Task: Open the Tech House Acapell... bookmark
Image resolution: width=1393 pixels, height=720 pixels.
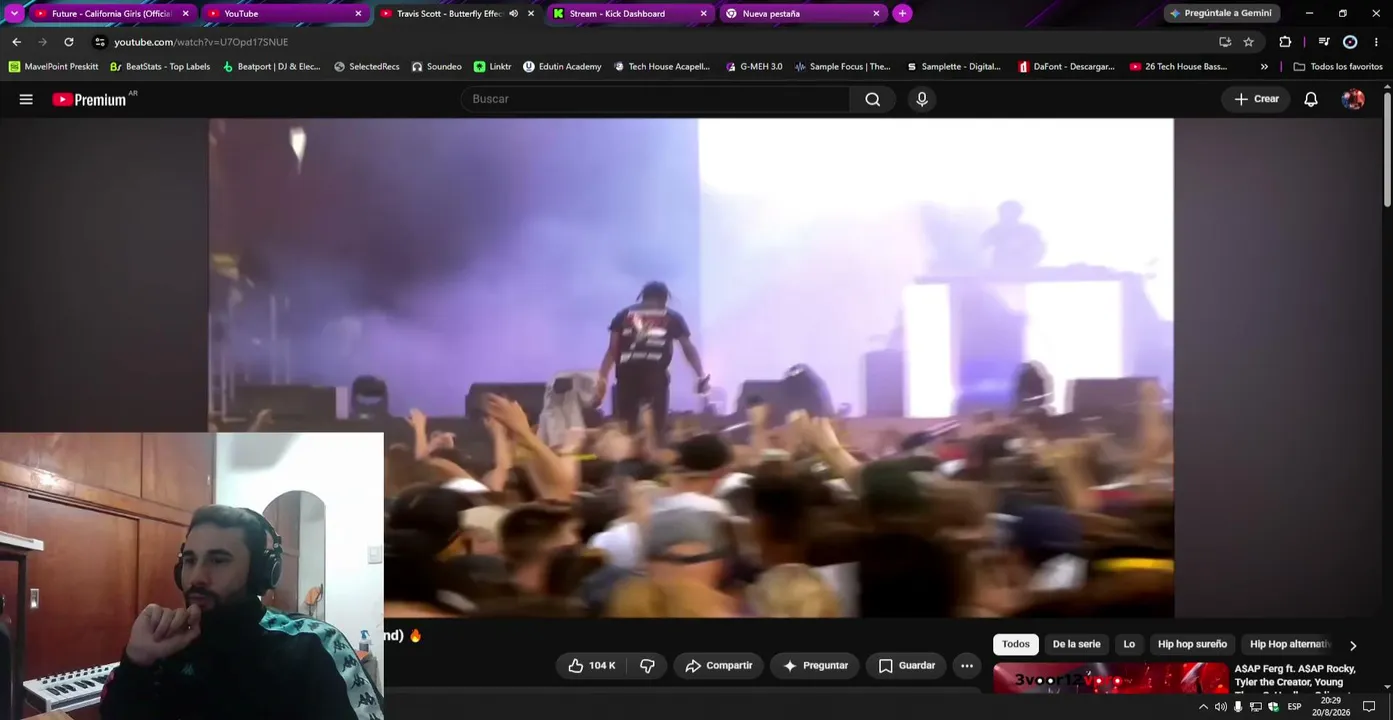Action: point(662,67)
